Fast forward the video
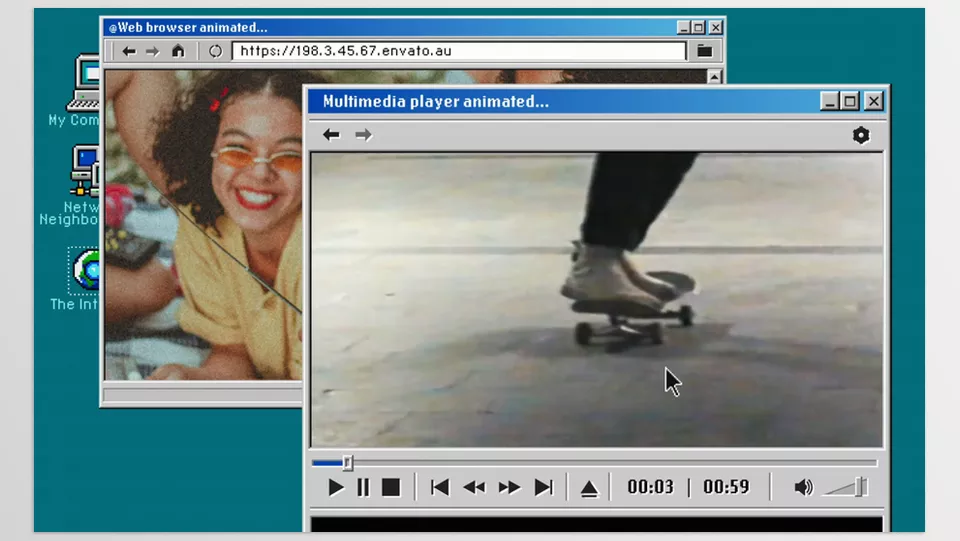 click(509, 488)
